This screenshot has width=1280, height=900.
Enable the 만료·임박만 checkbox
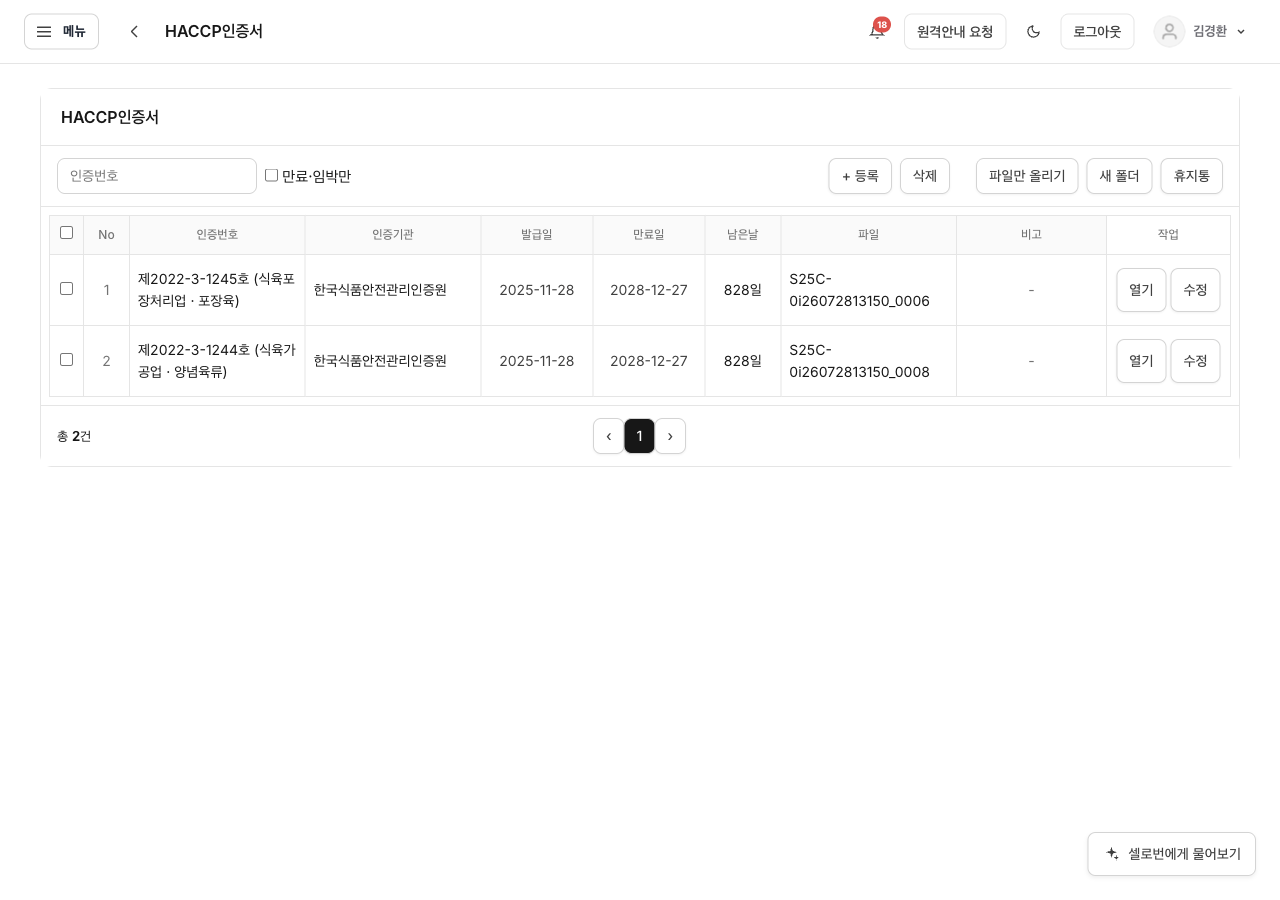coord(271,175)
